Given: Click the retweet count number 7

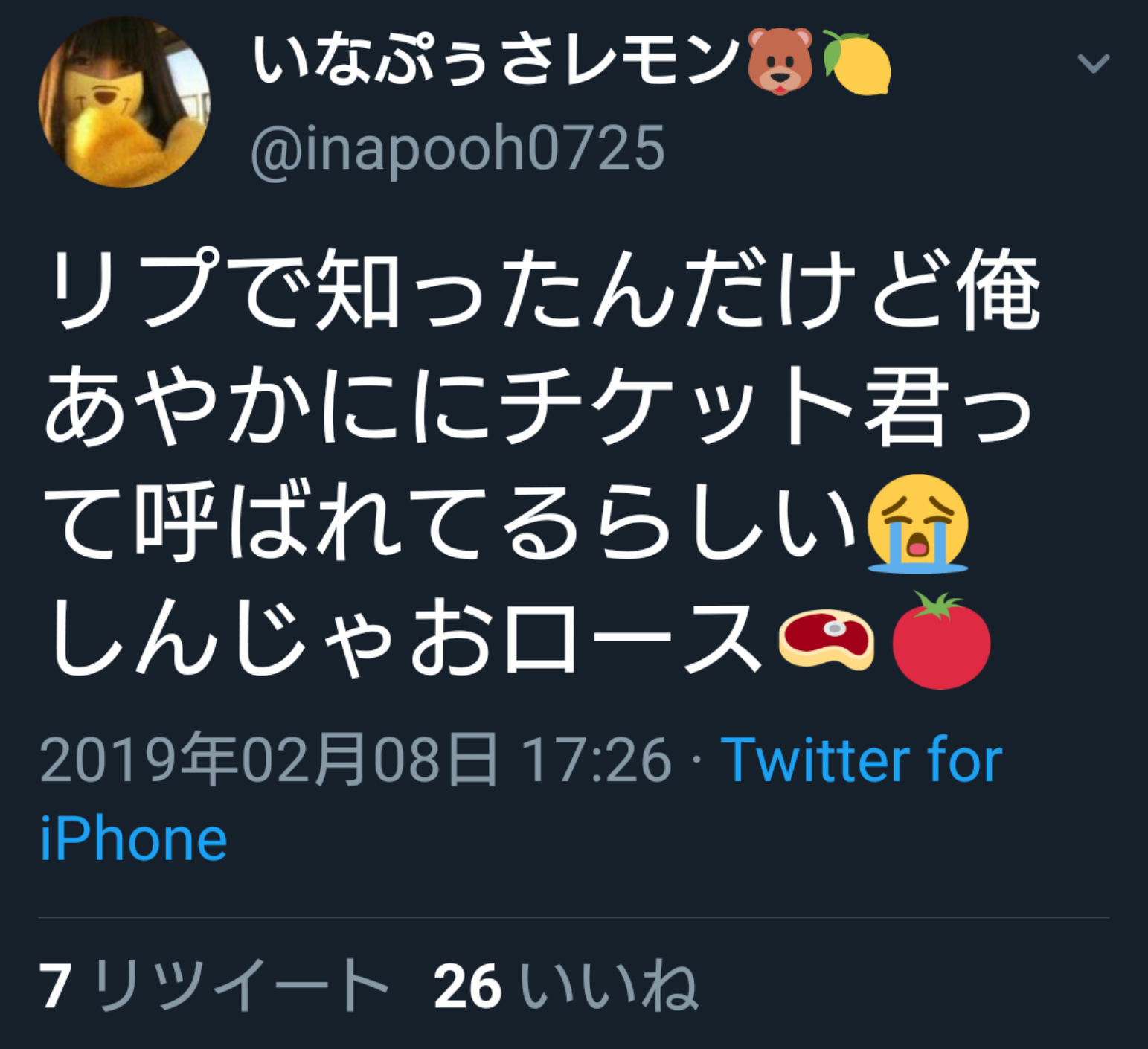Looking at the screenshot, I should pyautogui.click(x=56, y=987).
